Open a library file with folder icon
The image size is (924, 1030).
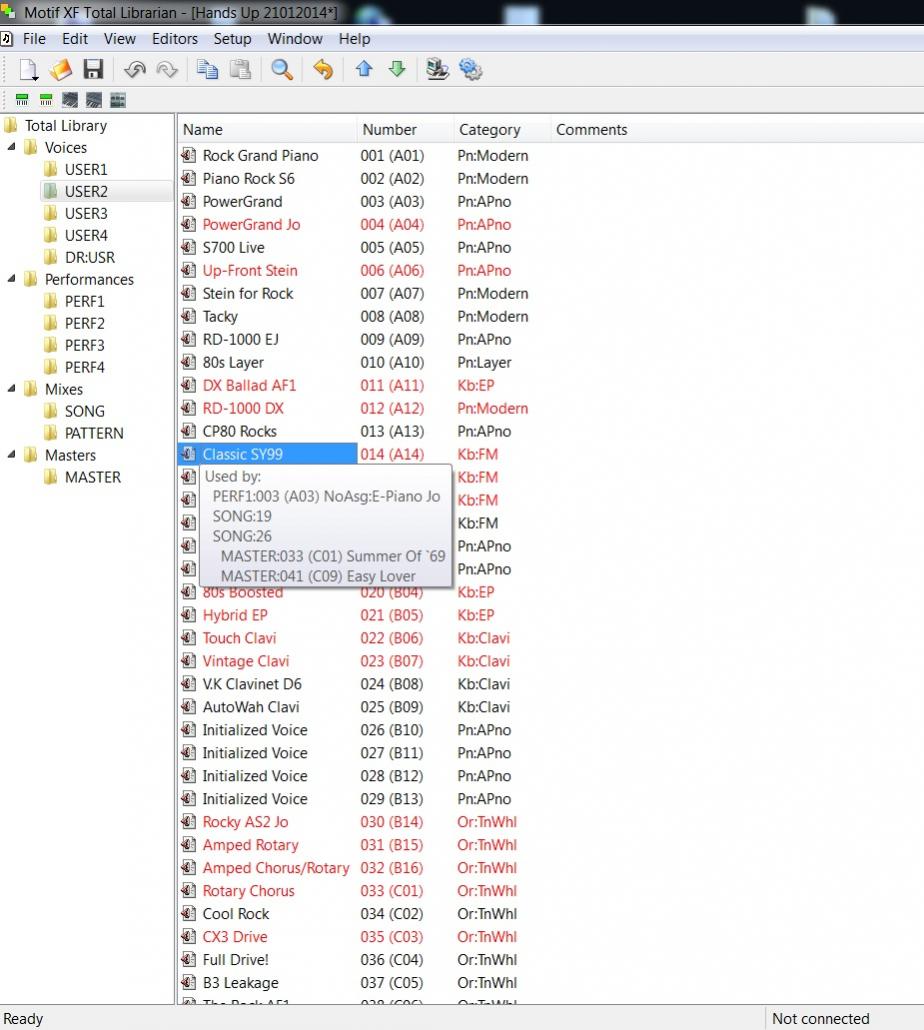click(61, 70)
